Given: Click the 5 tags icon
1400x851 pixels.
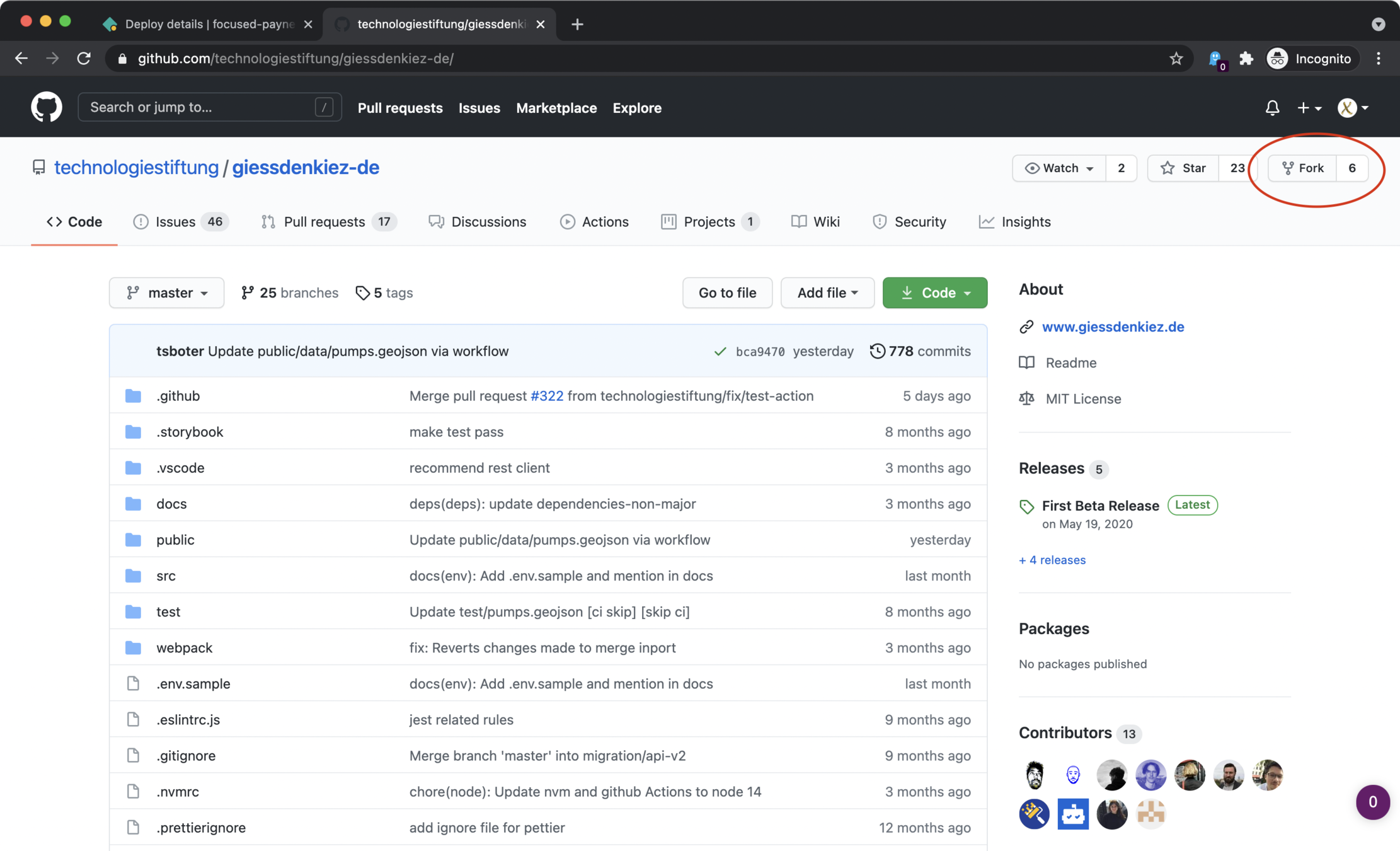Looking at the screenshot, I should tap(362, 293).
